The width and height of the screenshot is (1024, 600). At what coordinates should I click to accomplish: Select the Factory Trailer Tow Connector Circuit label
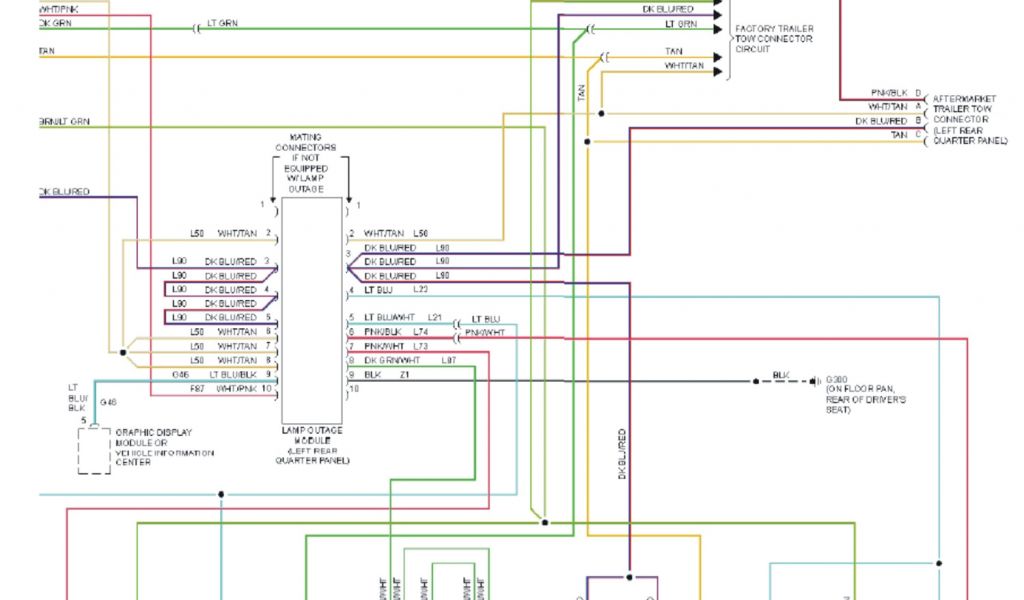click(x=773, y=38)
